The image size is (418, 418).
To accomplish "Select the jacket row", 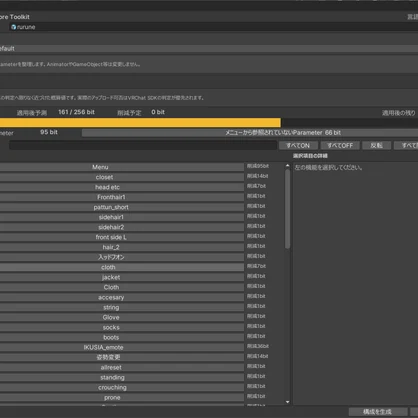I will pos(122,277).
